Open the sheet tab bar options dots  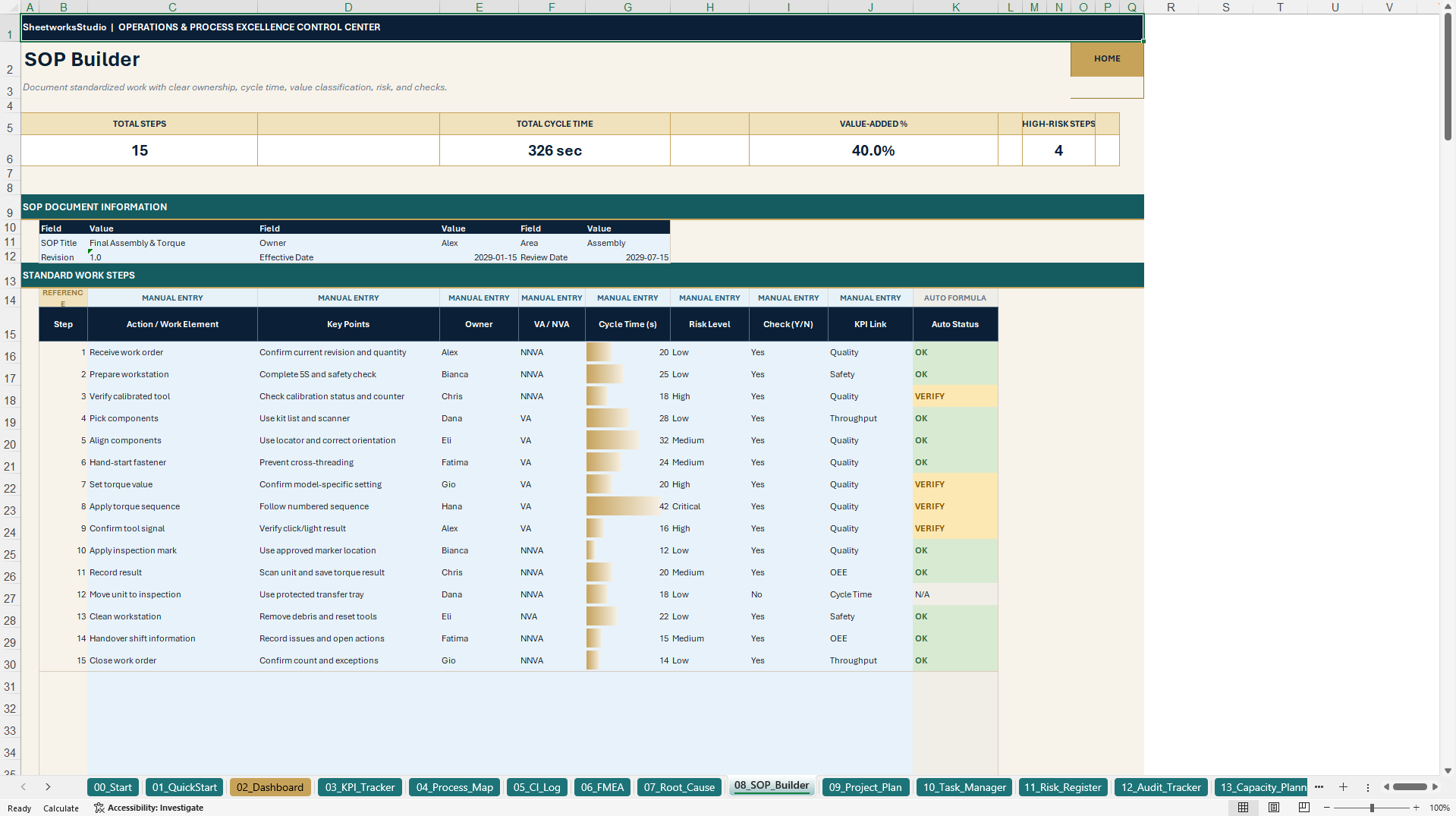(x=1368, y=787)
